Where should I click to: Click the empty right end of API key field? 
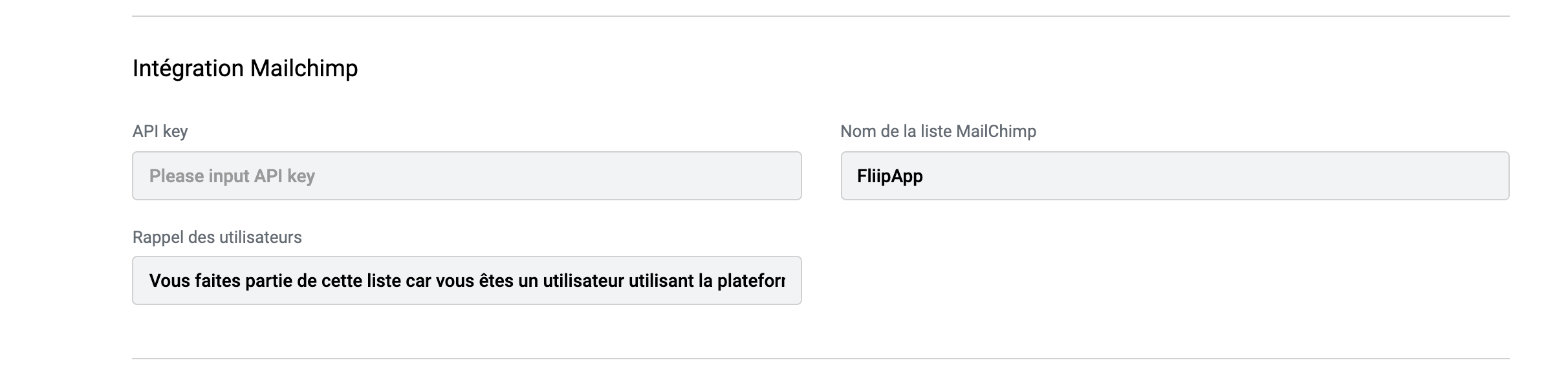click(744, 176)
